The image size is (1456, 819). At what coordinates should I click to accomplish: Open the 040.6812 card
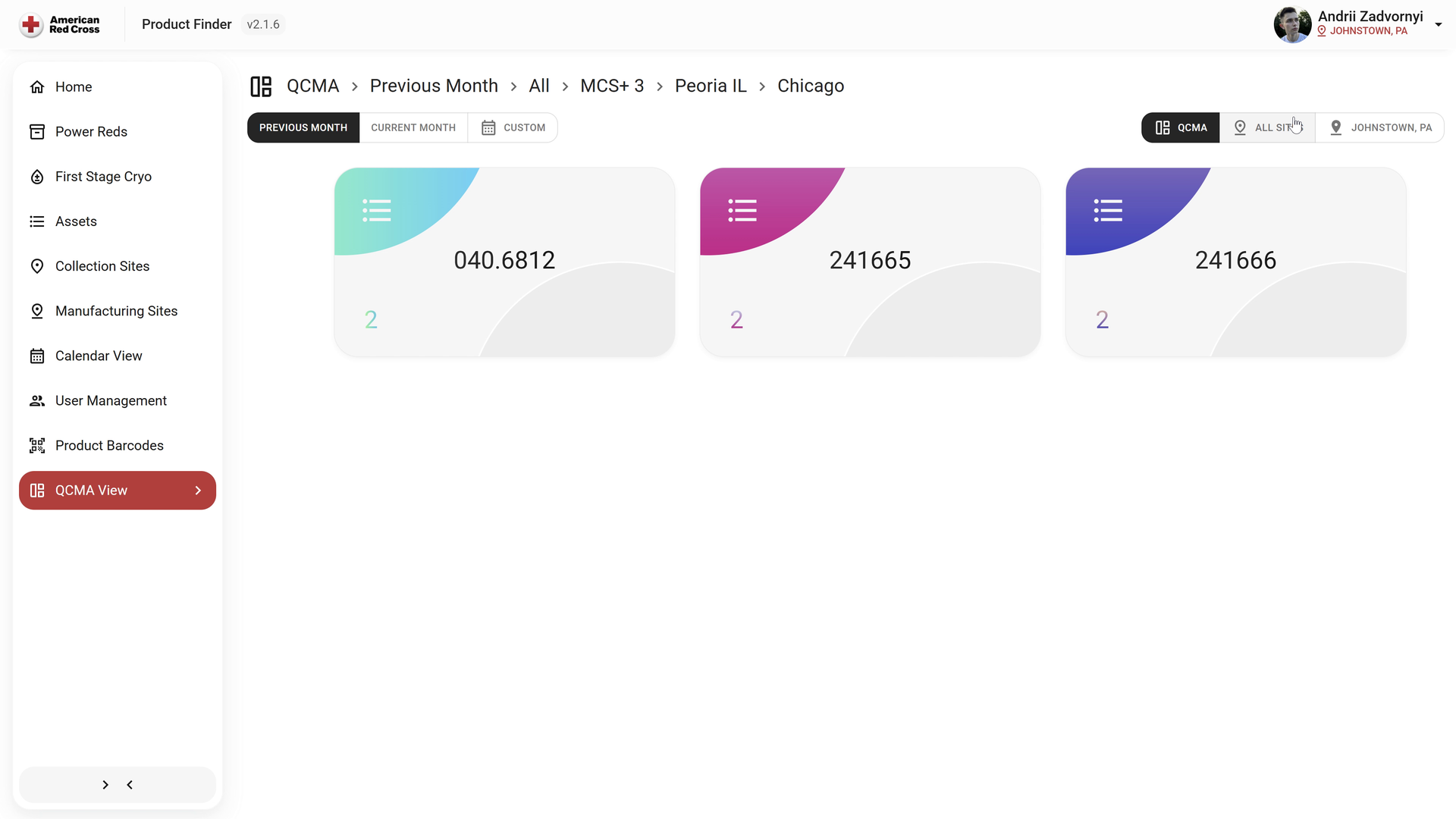point(504,262)
